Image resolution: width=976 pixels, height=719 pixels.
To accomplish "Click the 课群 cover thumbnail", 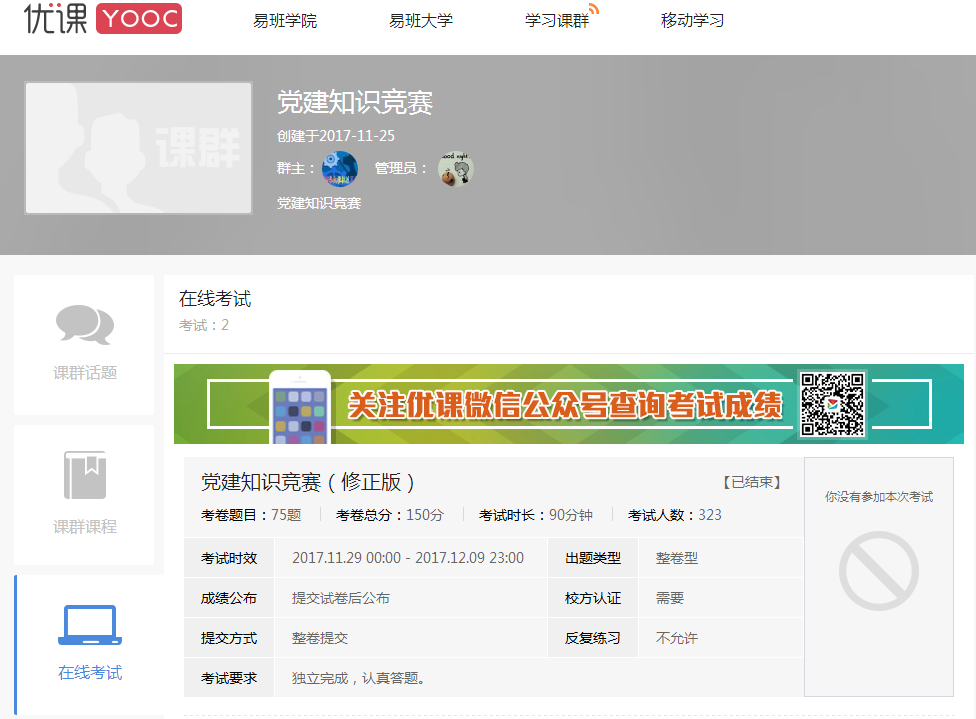I will click(x=138, y=148).
